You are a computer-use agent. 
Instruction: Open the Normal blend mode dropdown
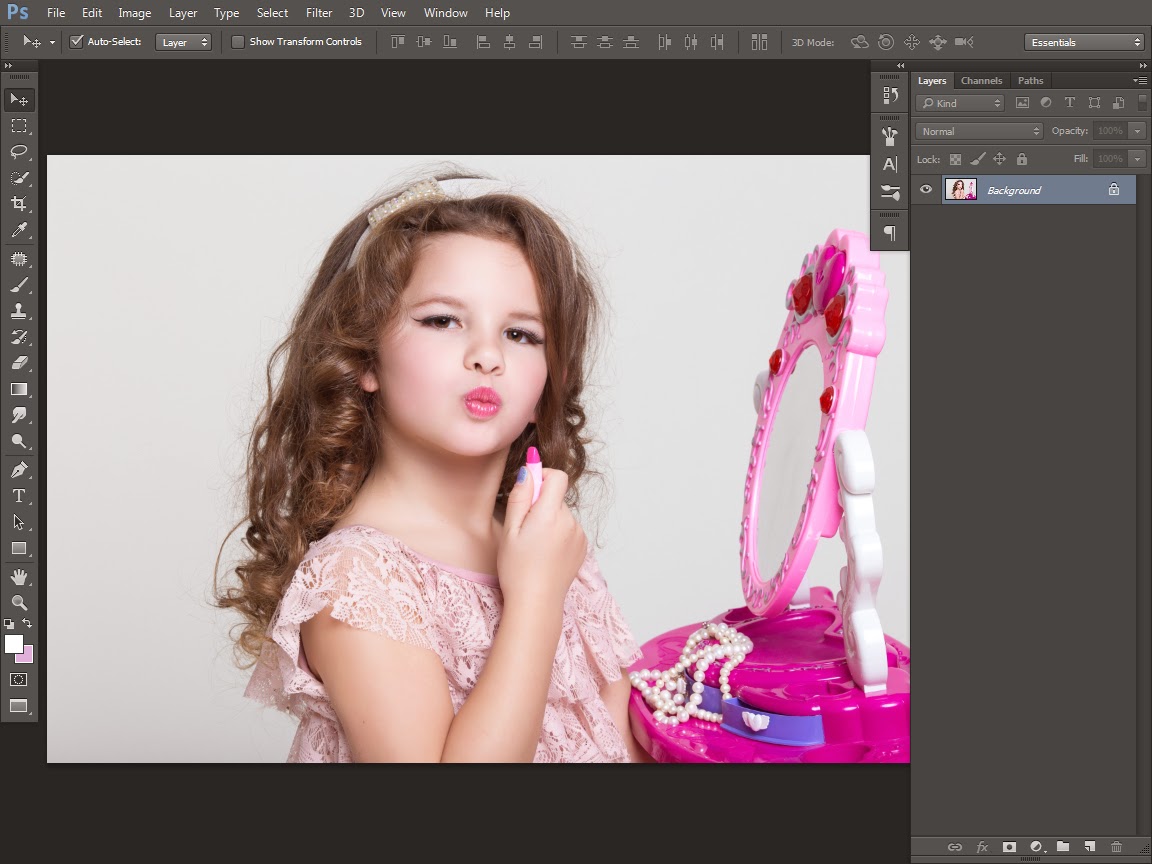click(979, 131)
